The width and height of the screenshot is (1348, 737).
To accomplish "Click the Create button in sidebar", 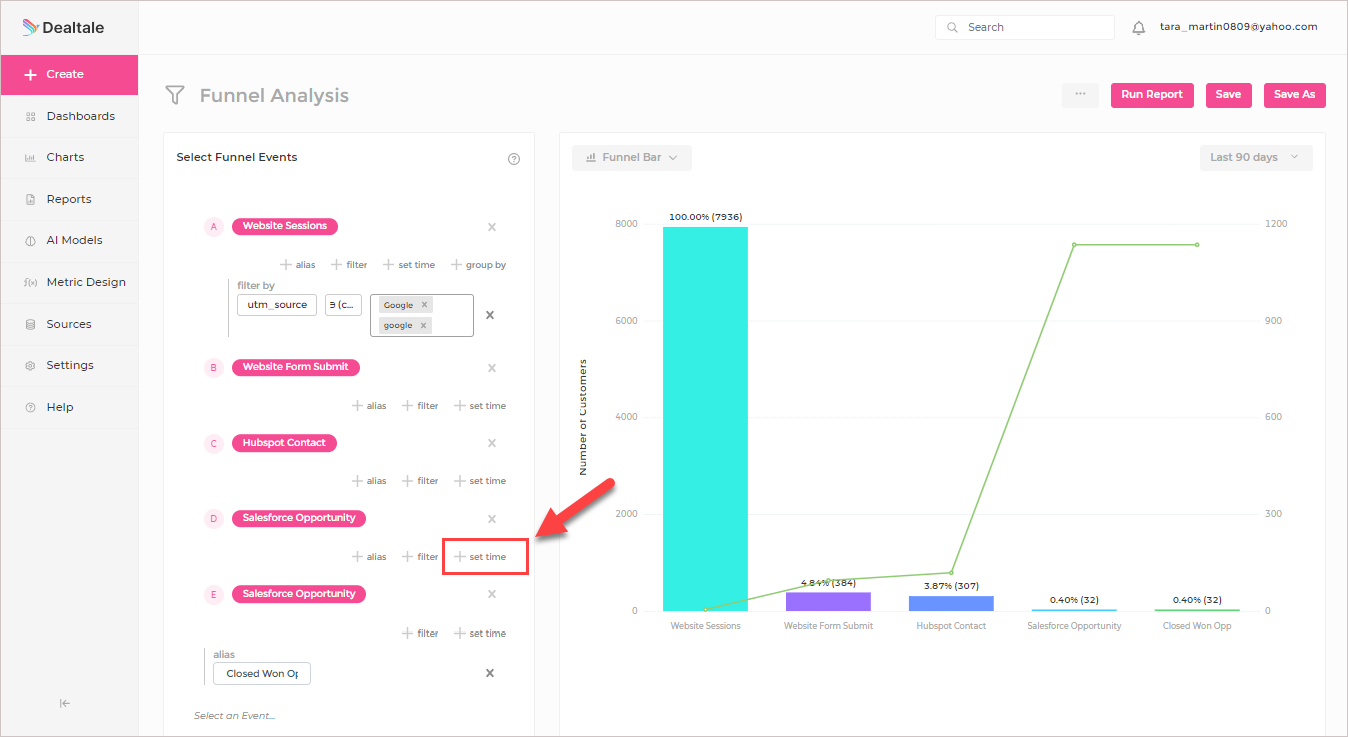I will [x=69, y=75].
